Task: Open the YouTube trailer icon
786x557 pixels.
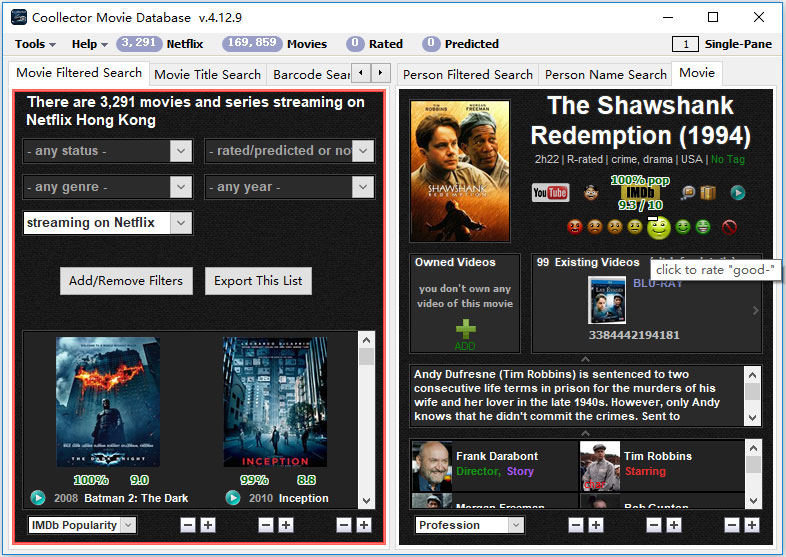Action: coord(550,193)
